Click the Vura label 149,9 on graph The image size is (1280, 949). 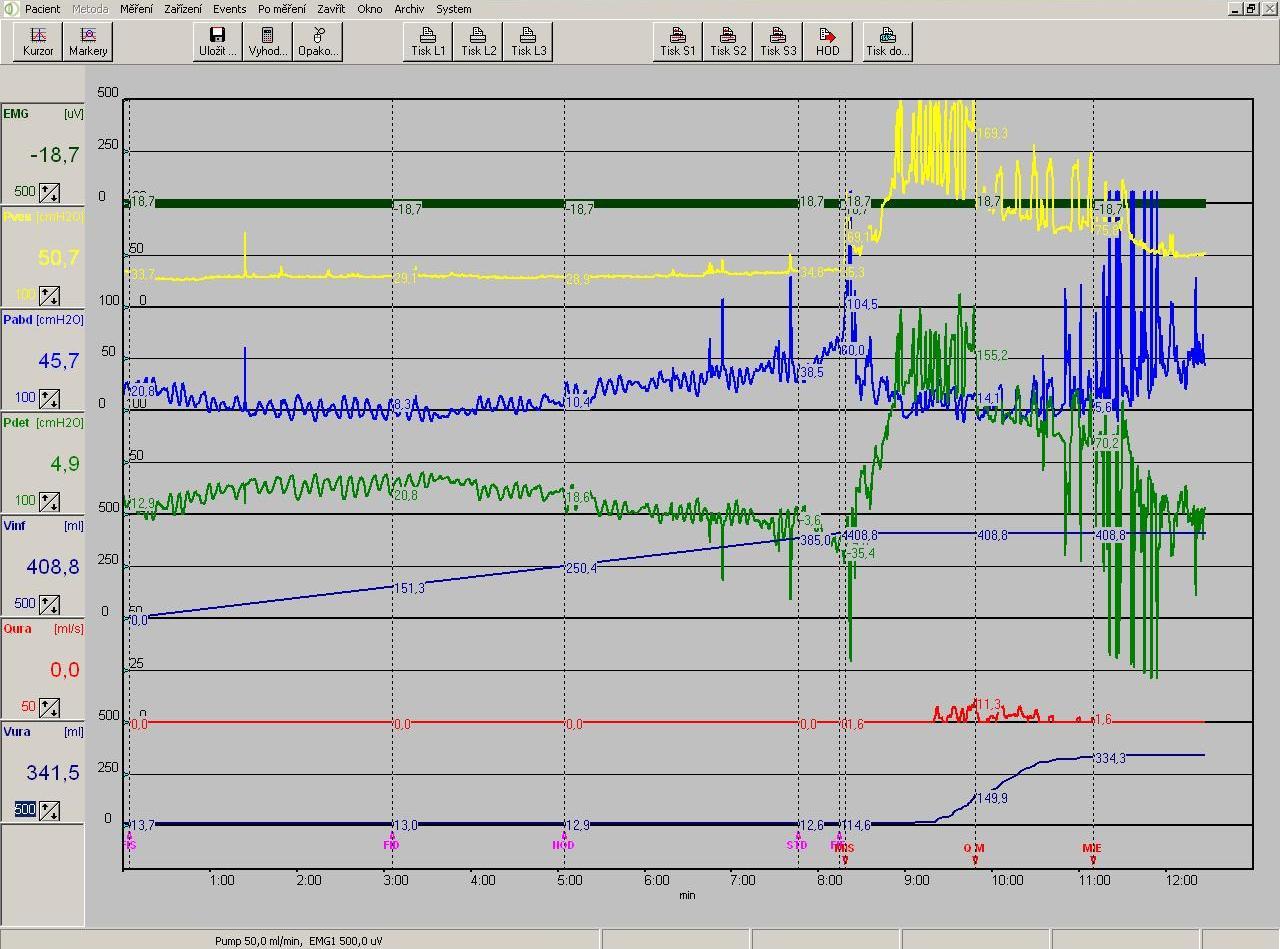[x=992, y=798]
